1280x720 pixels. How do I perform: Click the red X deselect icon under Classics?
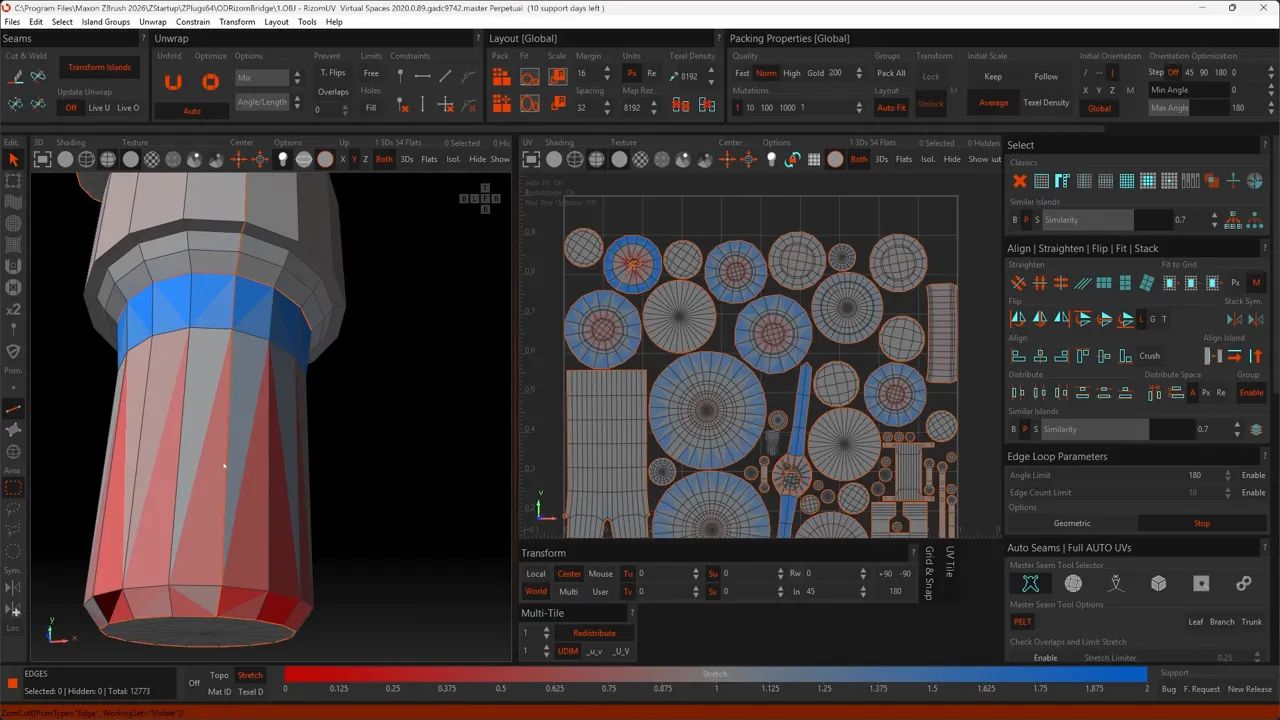coord(1019,181)
